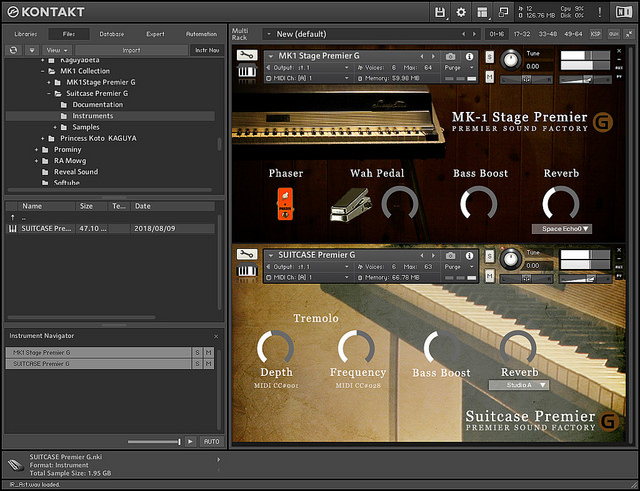Open the Studio A reverb type dropdown
640x491 pixels.
519,385
